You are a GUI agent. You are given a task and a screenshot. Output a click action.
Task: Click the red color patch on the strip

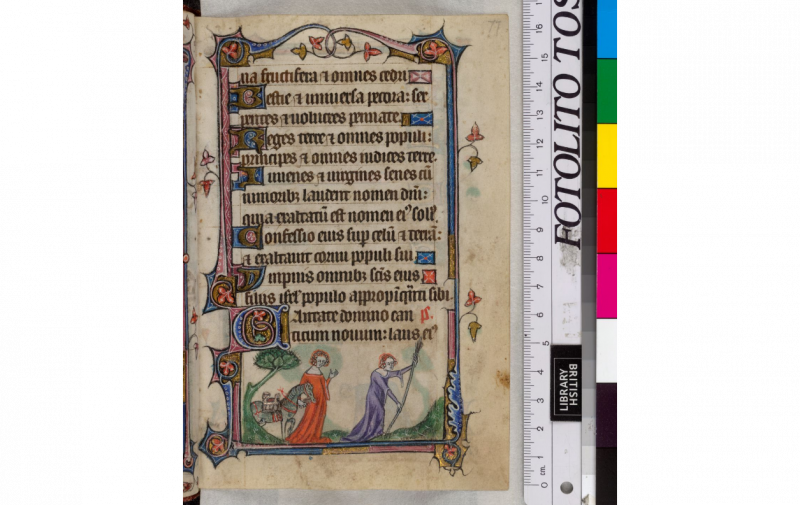pos(607,220)
